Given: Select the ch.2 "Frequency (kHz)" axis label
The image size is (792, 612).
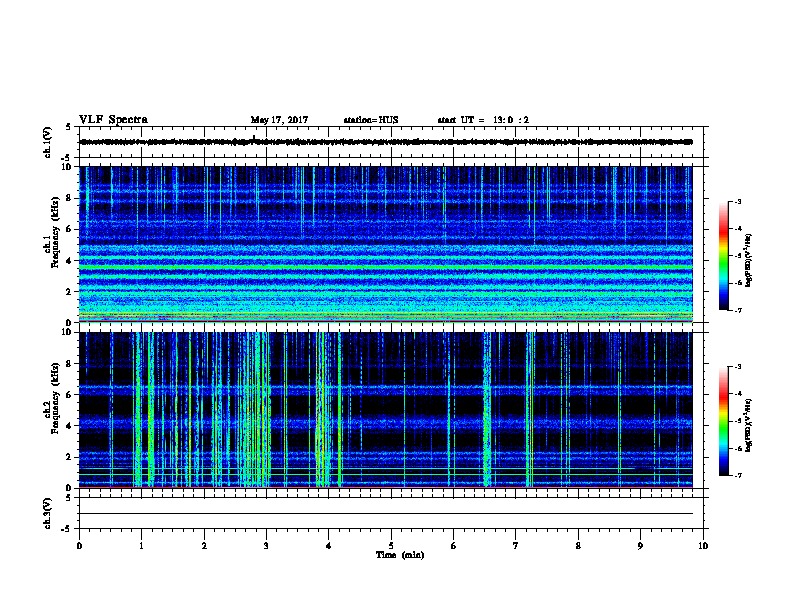Looking at the screenshot, I should [55, 398].
